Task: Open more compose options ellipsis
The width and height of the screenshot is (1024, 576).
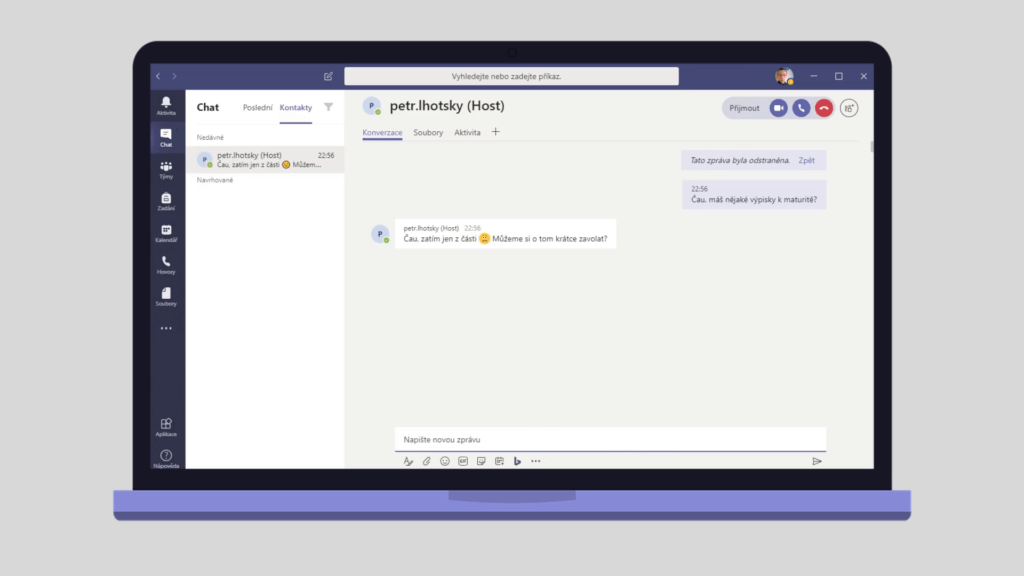Action: [x=536, y=461]
